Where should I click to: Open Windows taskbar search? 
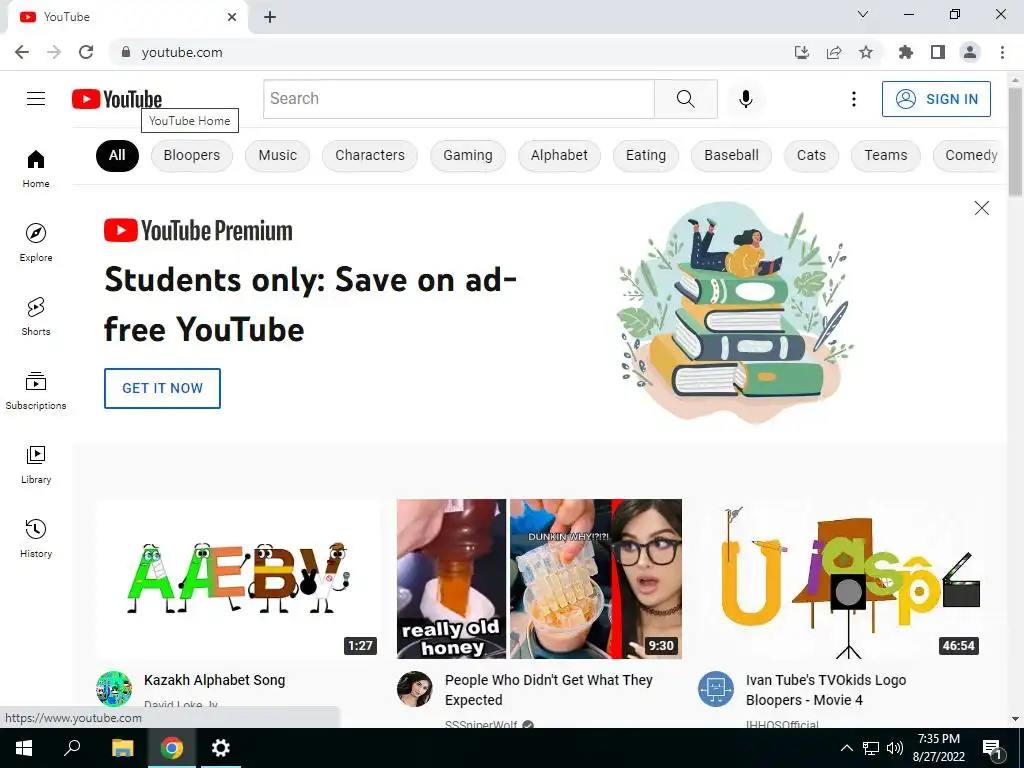pos(72,748)
